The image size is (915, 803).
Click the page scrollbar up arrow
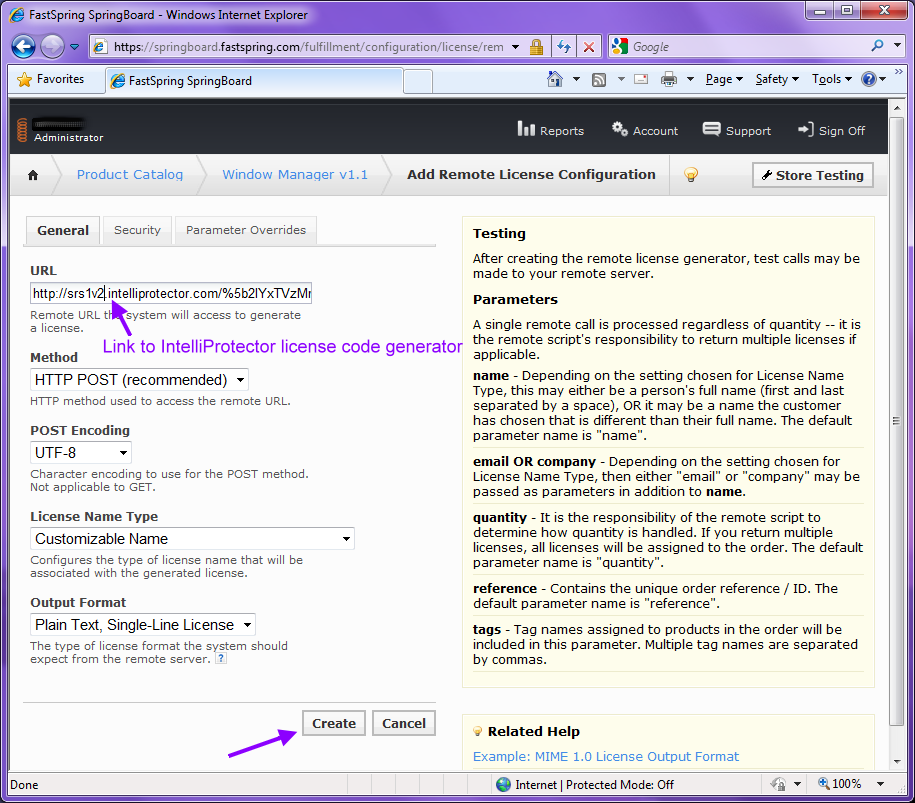pos(897,109)
